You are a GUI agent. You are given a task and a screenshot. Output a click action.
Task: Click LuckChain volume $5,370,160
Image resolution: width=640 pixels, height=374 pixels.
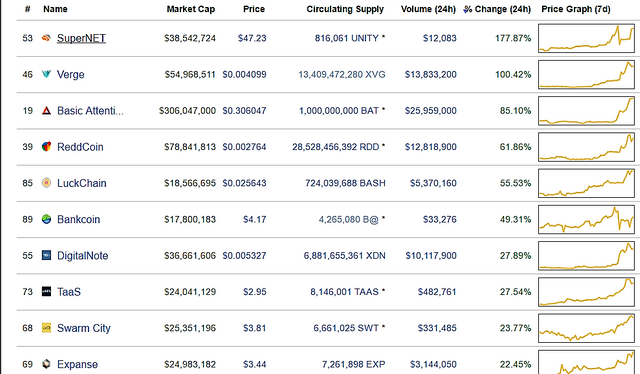(433, 183)
